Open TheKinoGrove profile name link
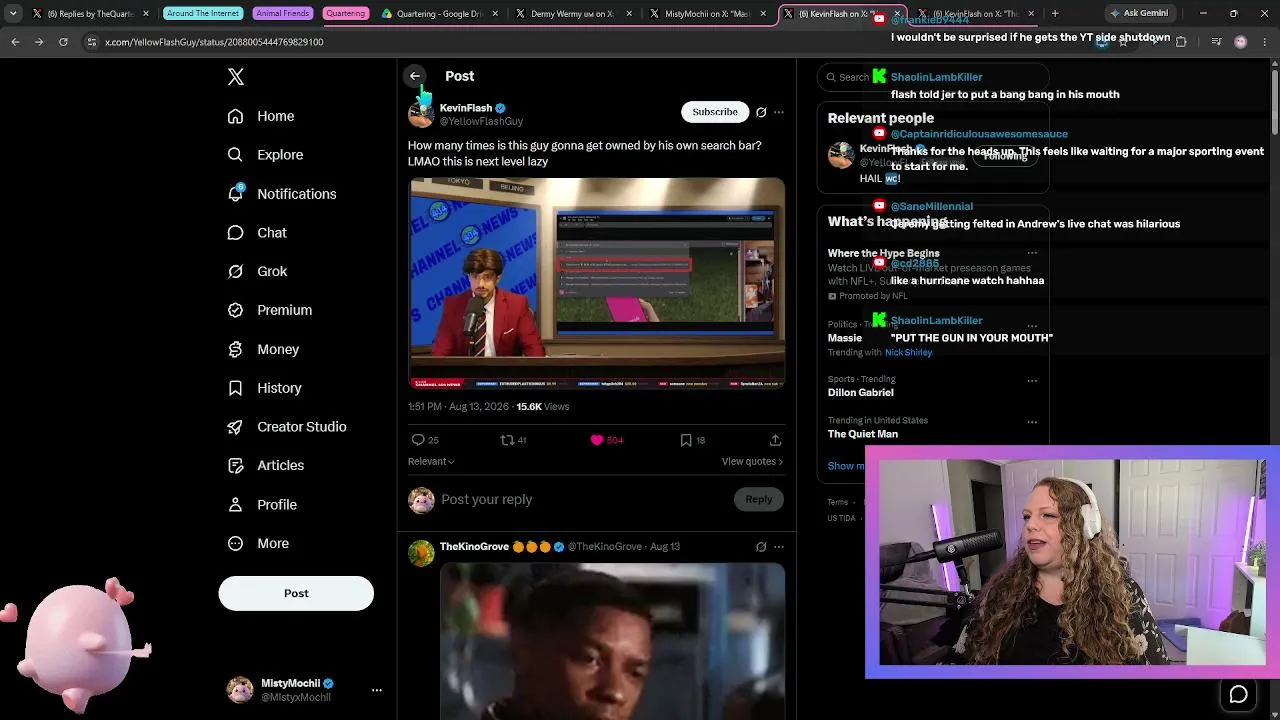Screen dimensions: 1280x720 click(x=474, y=547)
